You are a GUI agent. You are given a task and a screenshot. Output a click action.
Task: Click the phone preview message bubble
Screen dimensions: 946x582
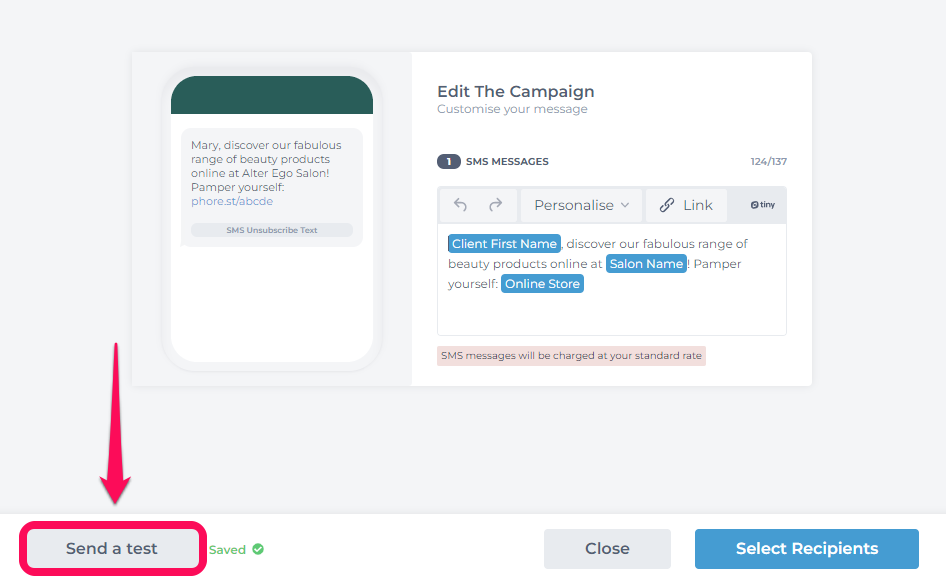[271, 187]
